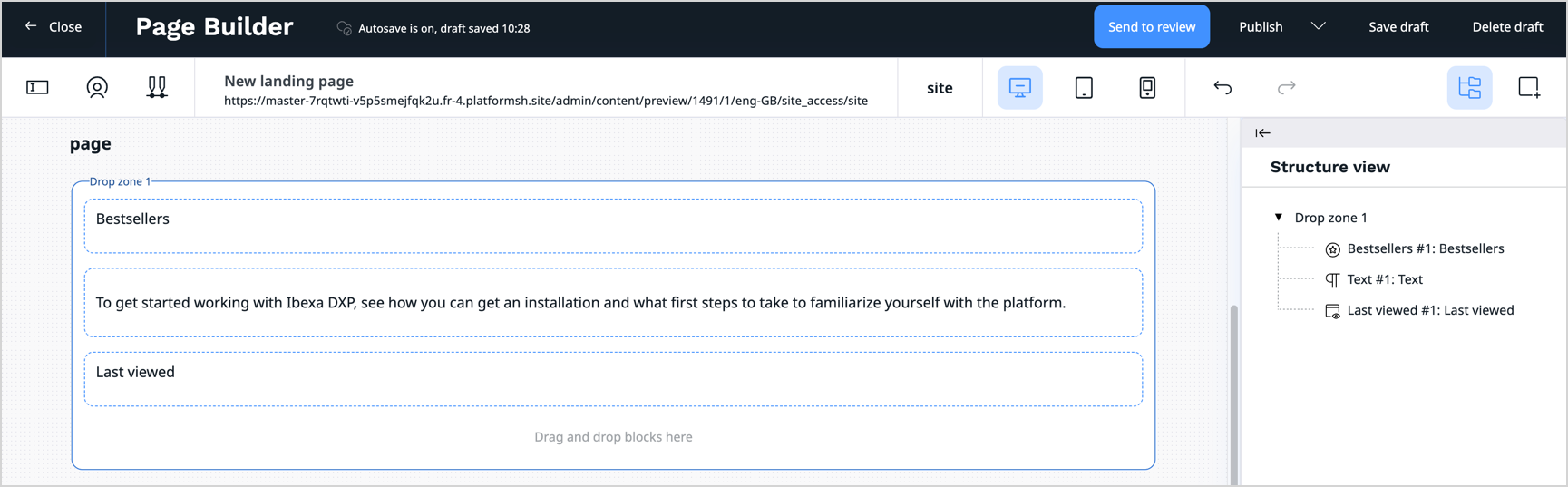Select the Text block paragraph in canvas
This screenshot has height=487, width=1568.
(x=580, y=303)
